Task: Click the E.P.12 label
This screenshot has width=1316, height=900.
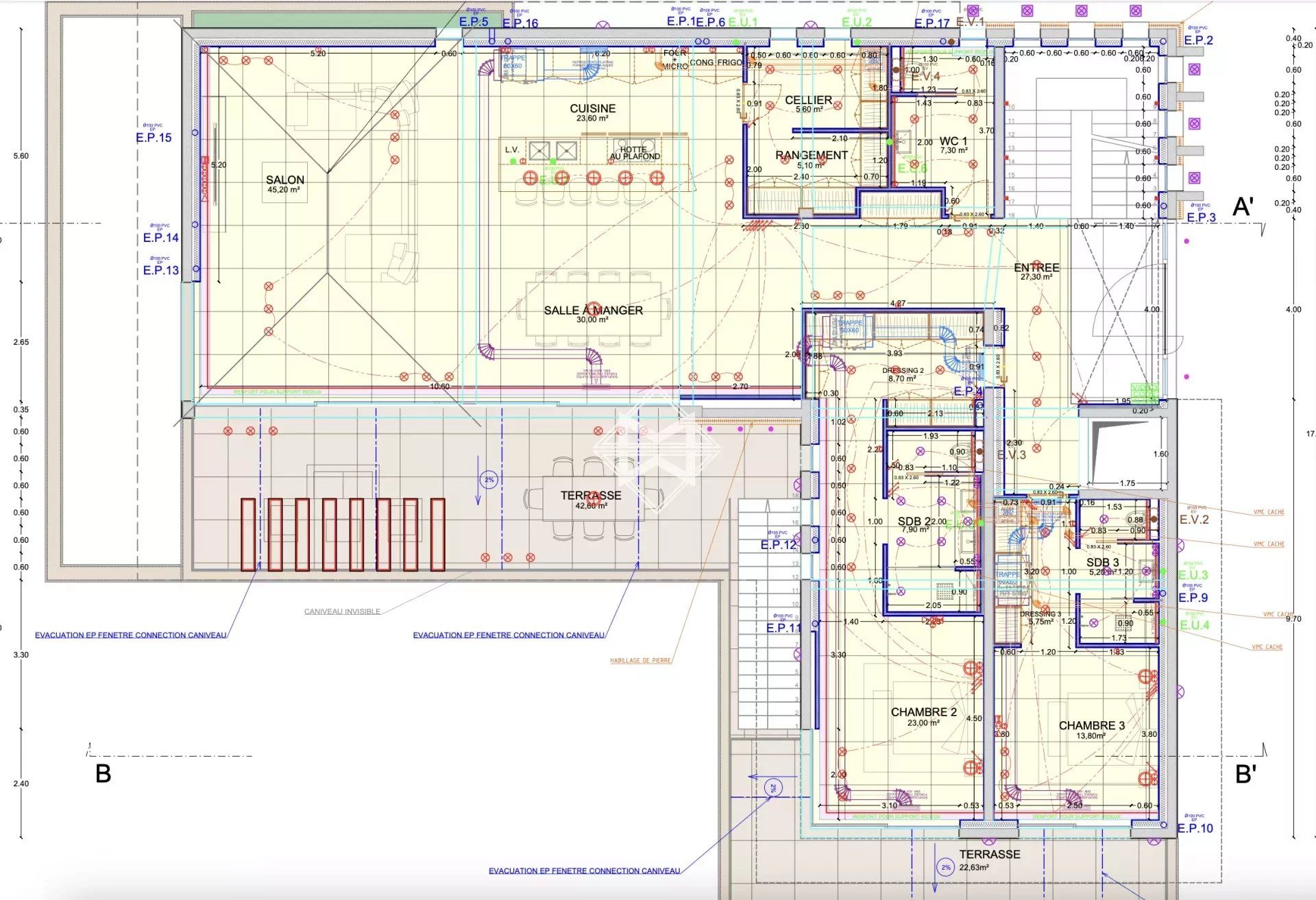Action: point(779,545)
